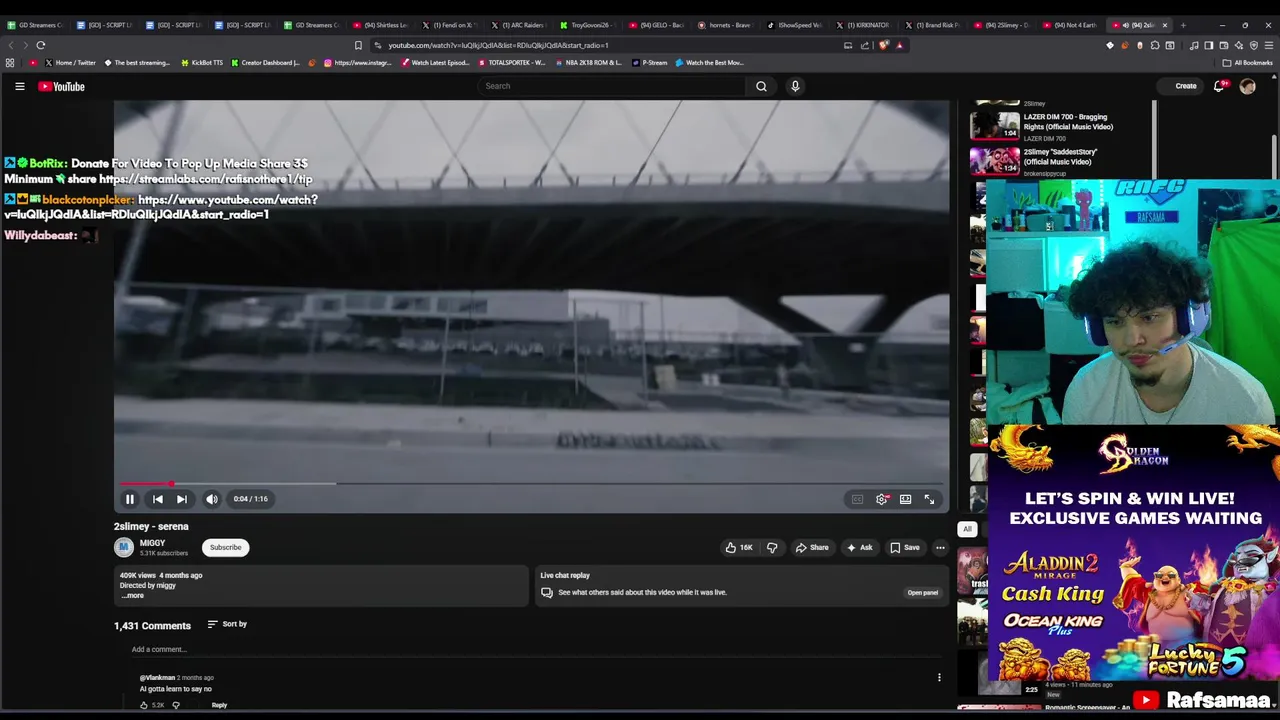Open YouTube notifications bell
The width and height of the screenshot is (1280, 720).
1218,86
